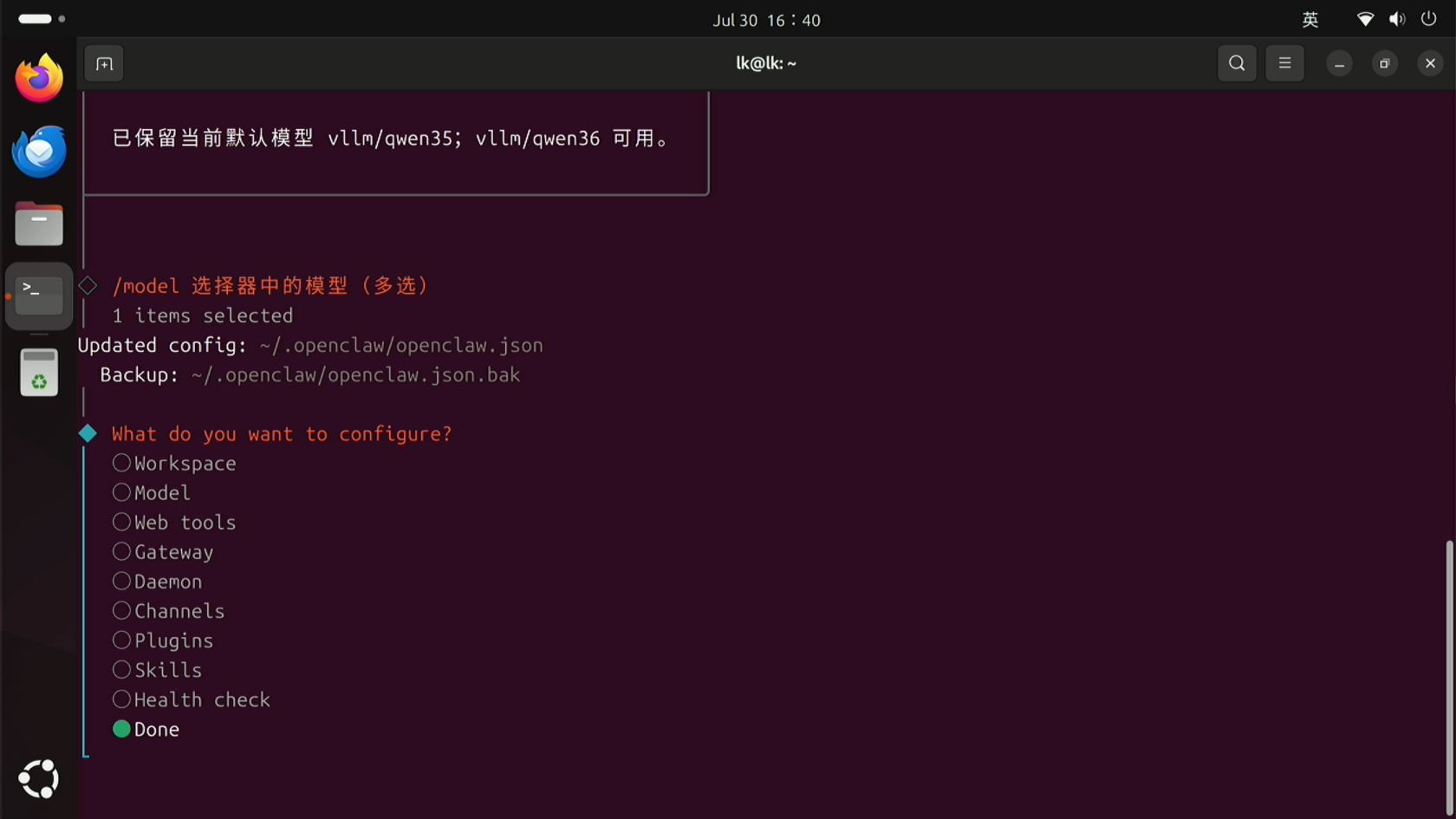Choose the Health check option

(192, 699)
